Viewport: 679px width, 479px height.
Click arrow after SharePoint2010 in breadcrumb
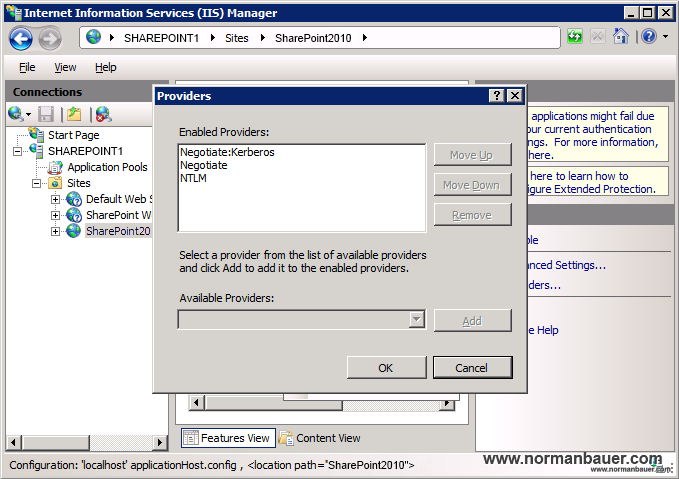(x=365, y=38)
